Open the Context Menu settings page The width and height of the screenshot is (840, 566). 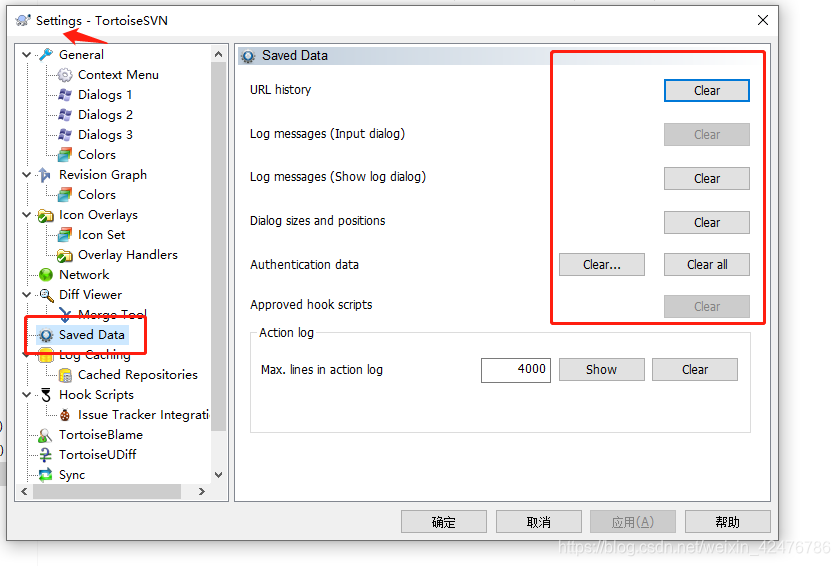coord(118,74)
